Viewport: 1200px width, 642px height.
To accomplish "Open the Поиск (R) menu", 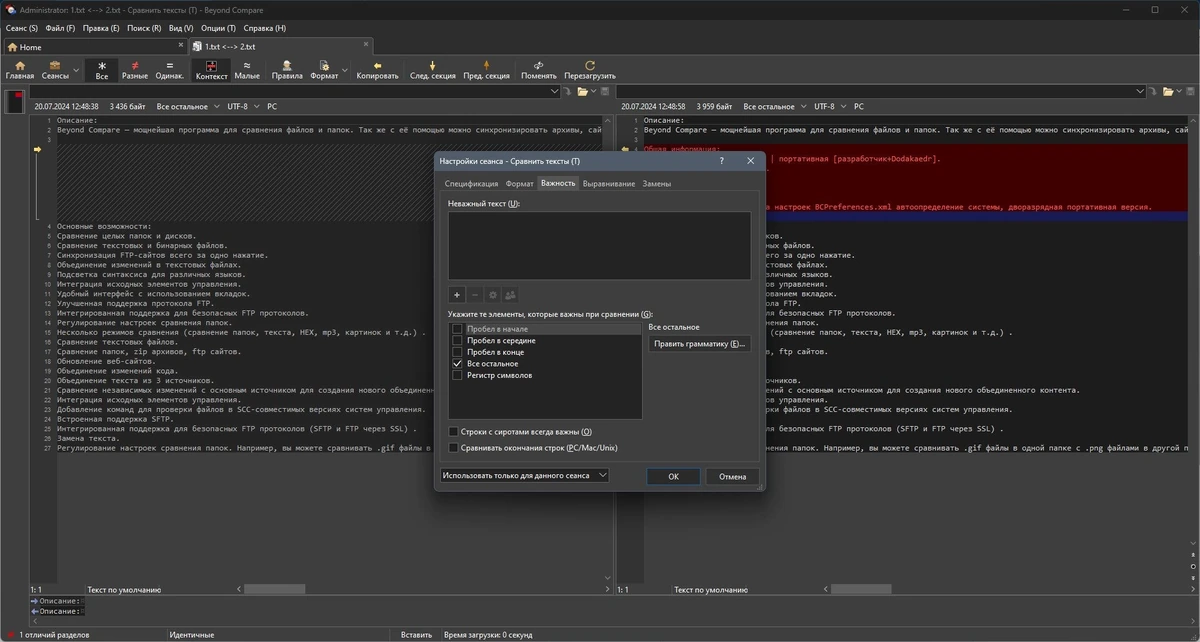I will point(144,28).
